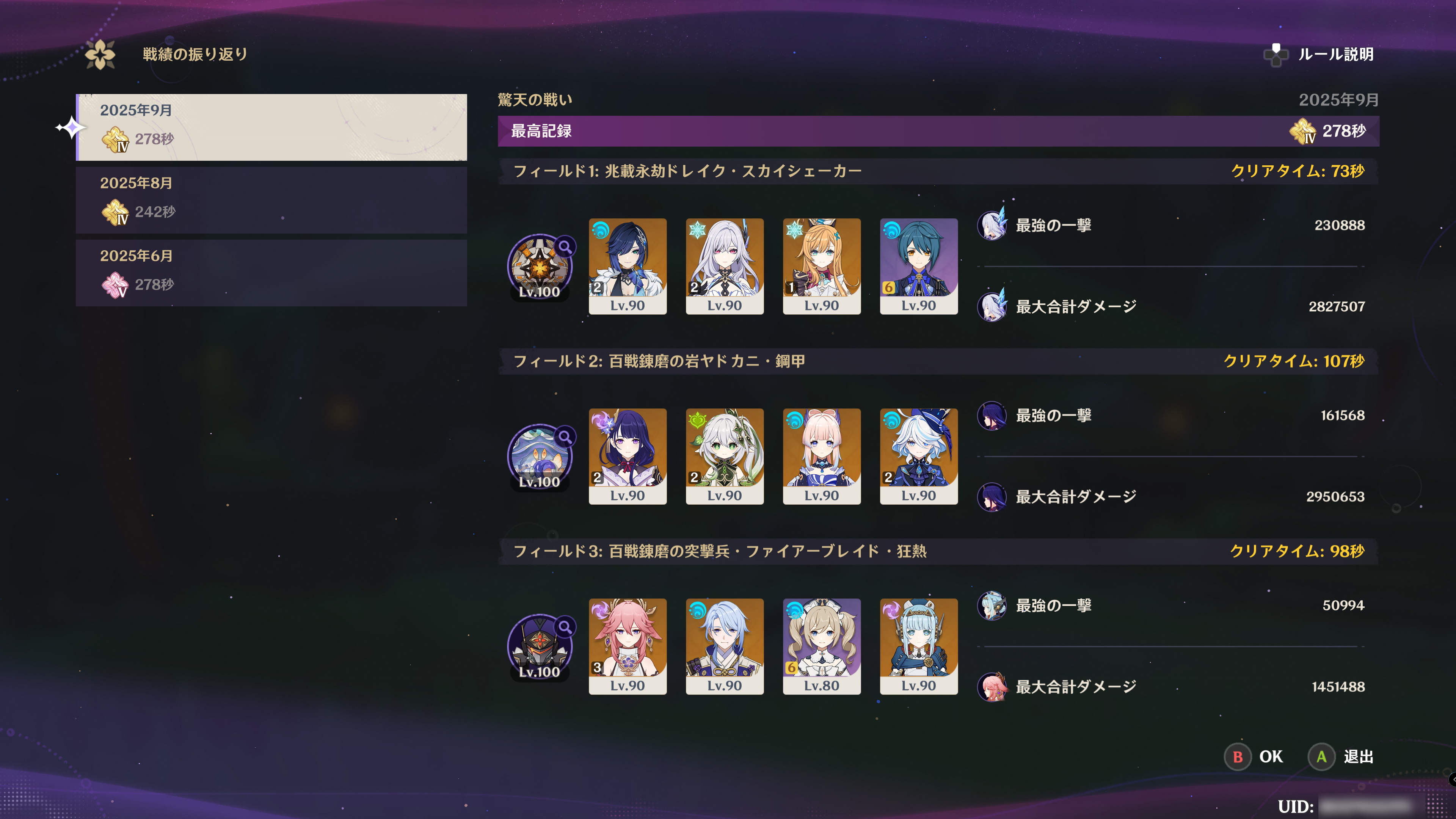Select the 2025年9月 record entry
Viewport: 1456px width, 819px height.
click(x=271, y=127)
